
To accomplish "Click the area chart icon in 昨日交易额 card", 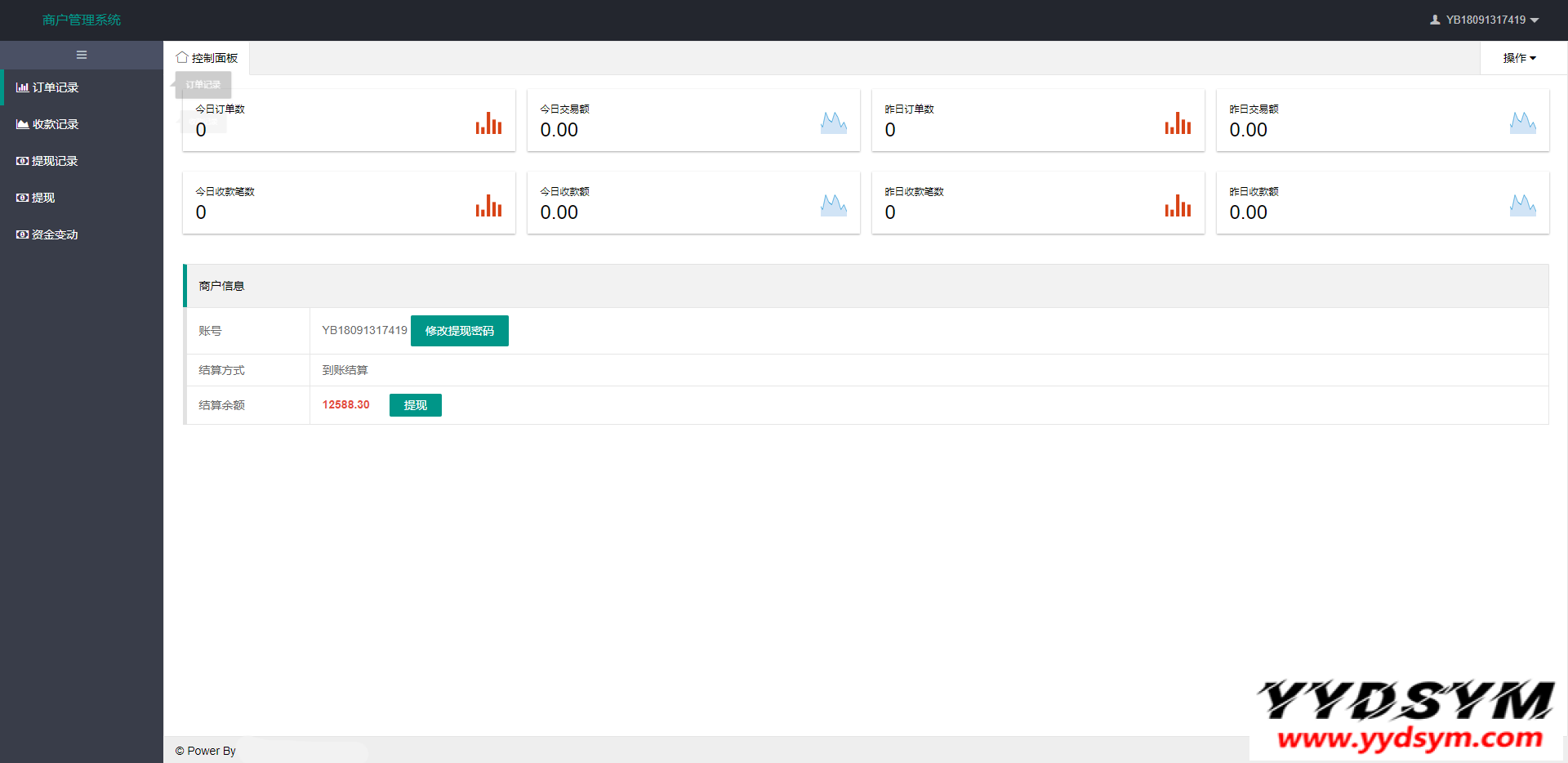I will point(1522,123).
